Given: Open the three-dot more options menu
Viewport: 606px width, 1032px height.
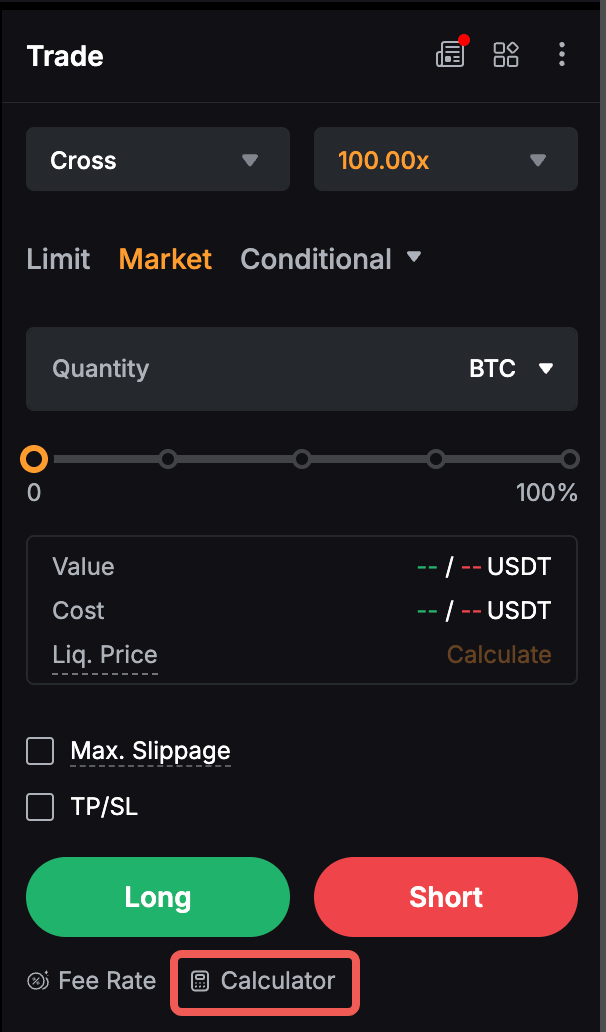Looking at the screenshot, I should click(x=562, y=54).
